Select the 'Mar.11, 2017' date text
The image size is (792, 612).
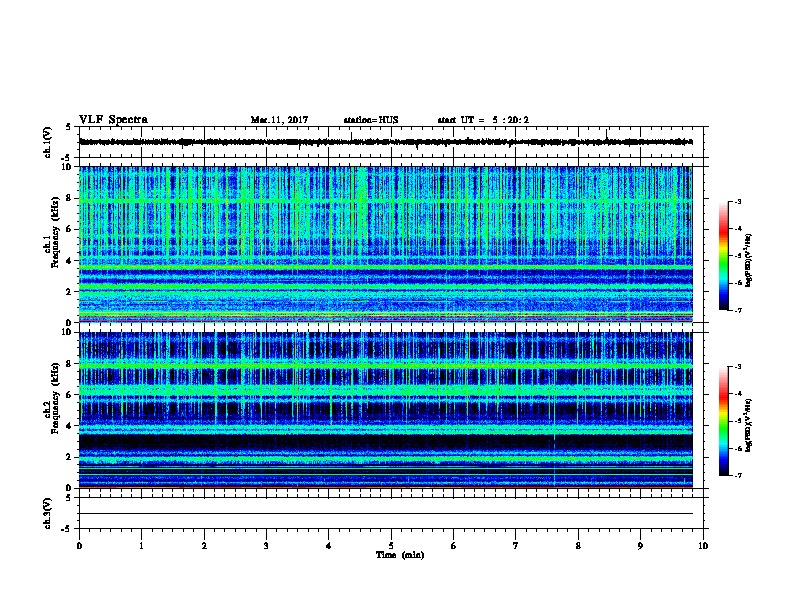tap(279, 120)
